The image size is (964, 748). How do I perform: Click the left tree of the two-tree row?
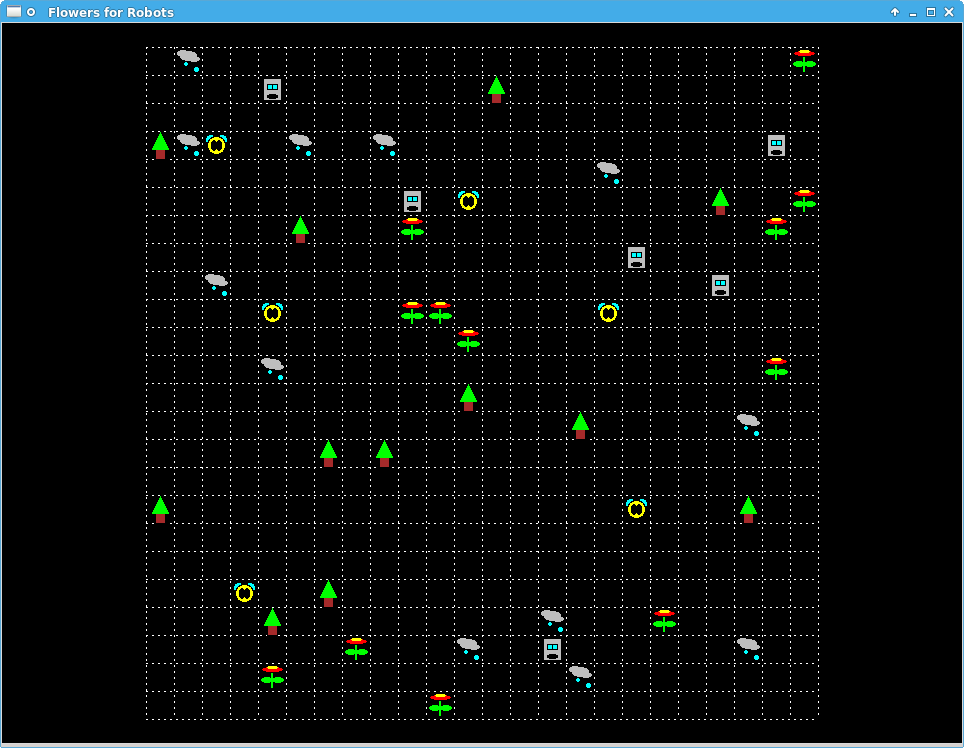pyautogui.click(x=328, y=453)
